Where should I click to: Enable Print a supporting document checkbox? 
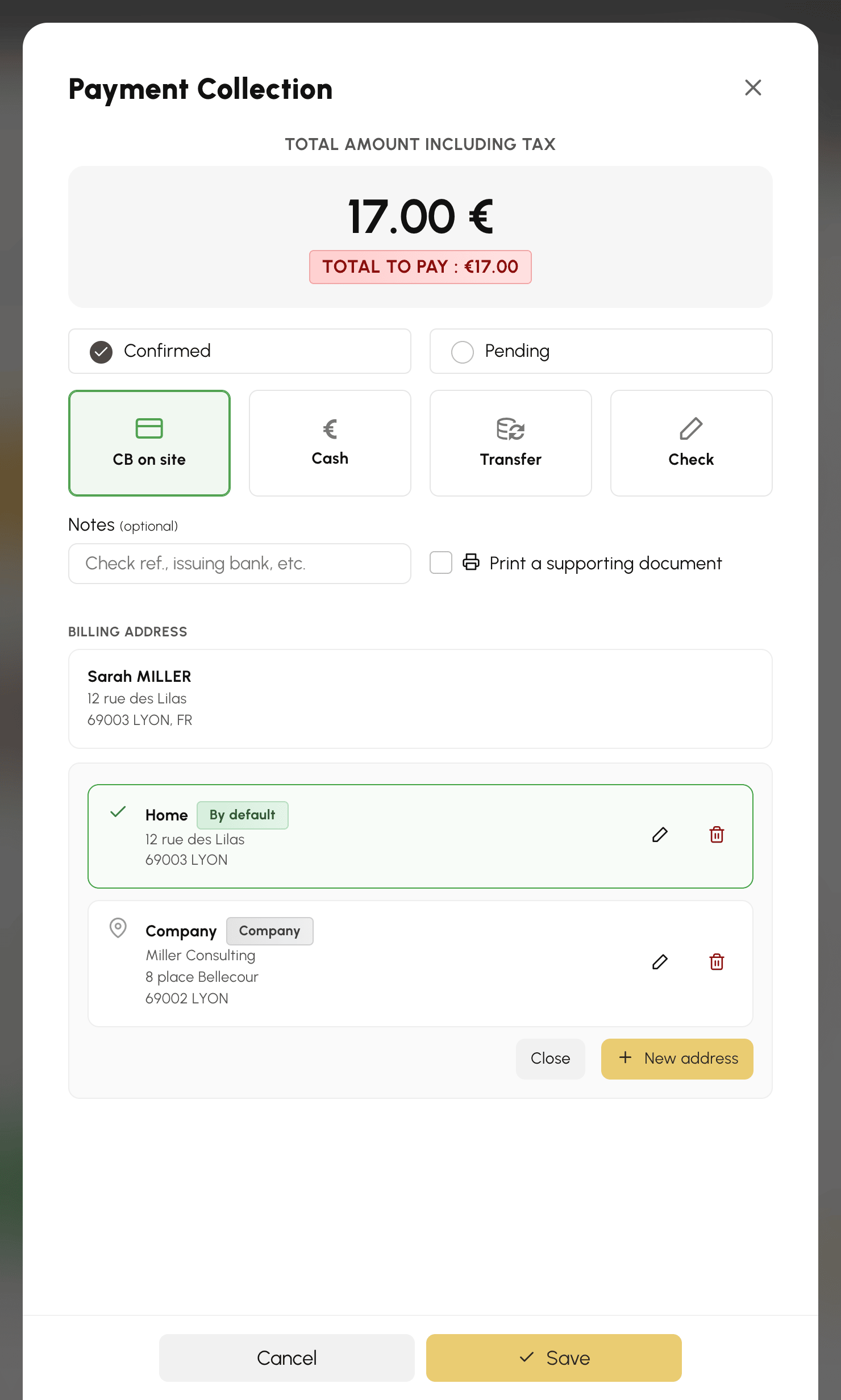coord(441,562)
